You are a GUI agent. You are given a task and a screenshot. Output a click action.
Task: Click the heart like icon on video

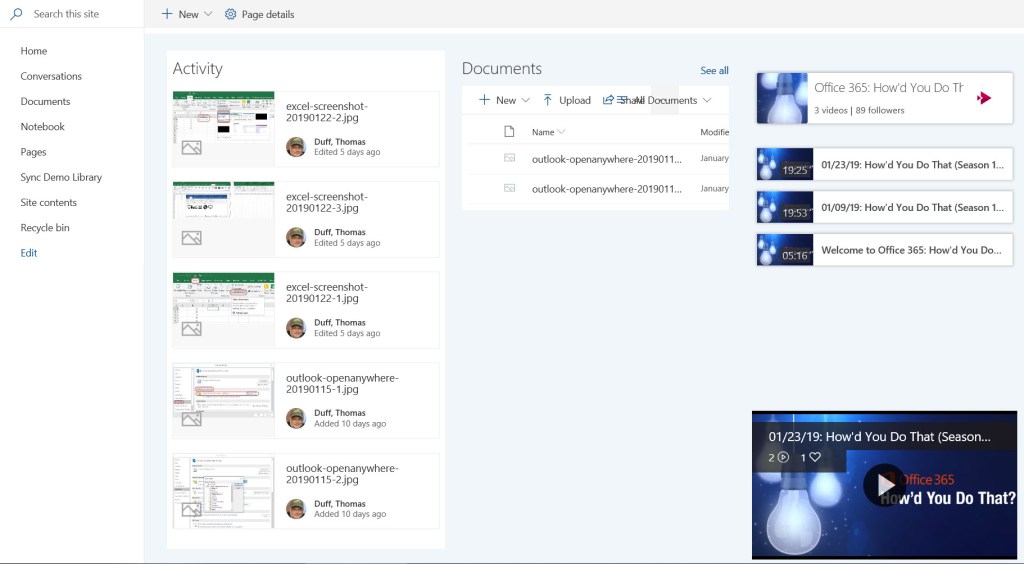(x=815, y=457)
